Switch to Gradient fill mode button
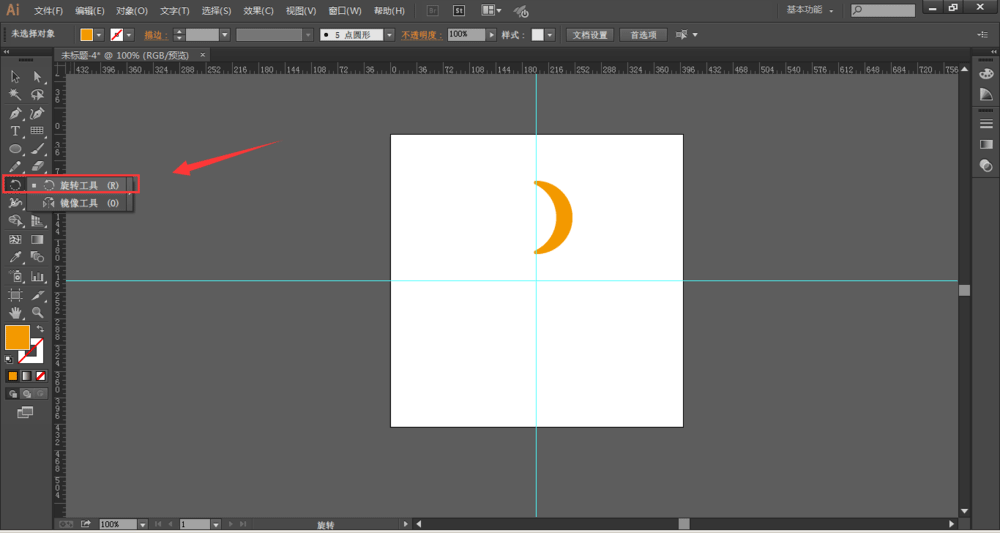Image resolution: width=1000 pixels, height=533 pixels. [27, 376]
